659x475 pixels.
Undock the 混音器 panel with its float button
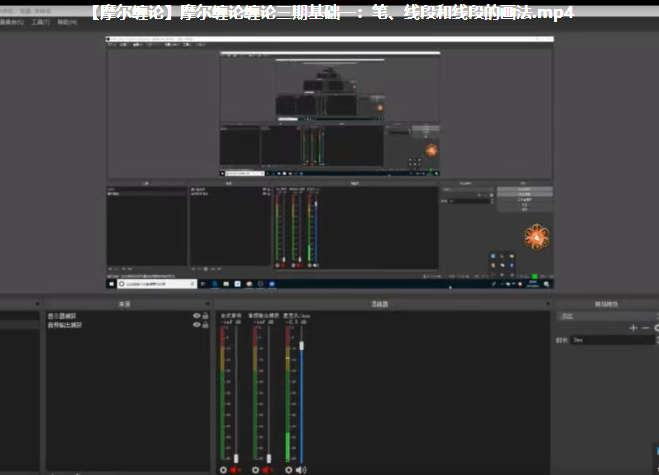tap(547, 303)
